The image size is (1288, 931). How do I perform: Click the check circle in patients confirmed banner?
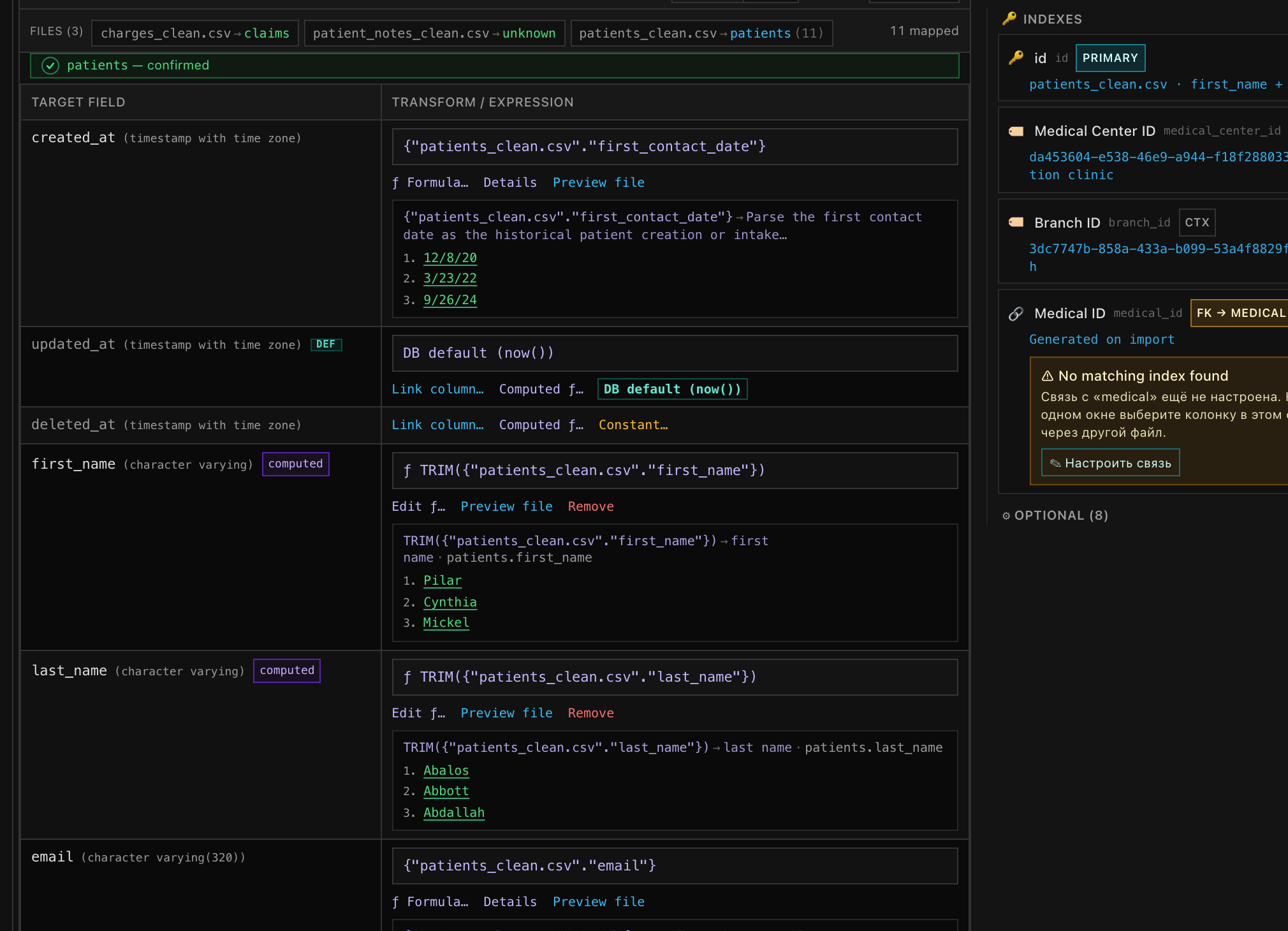pyautogui.click(x=50, y=66)
